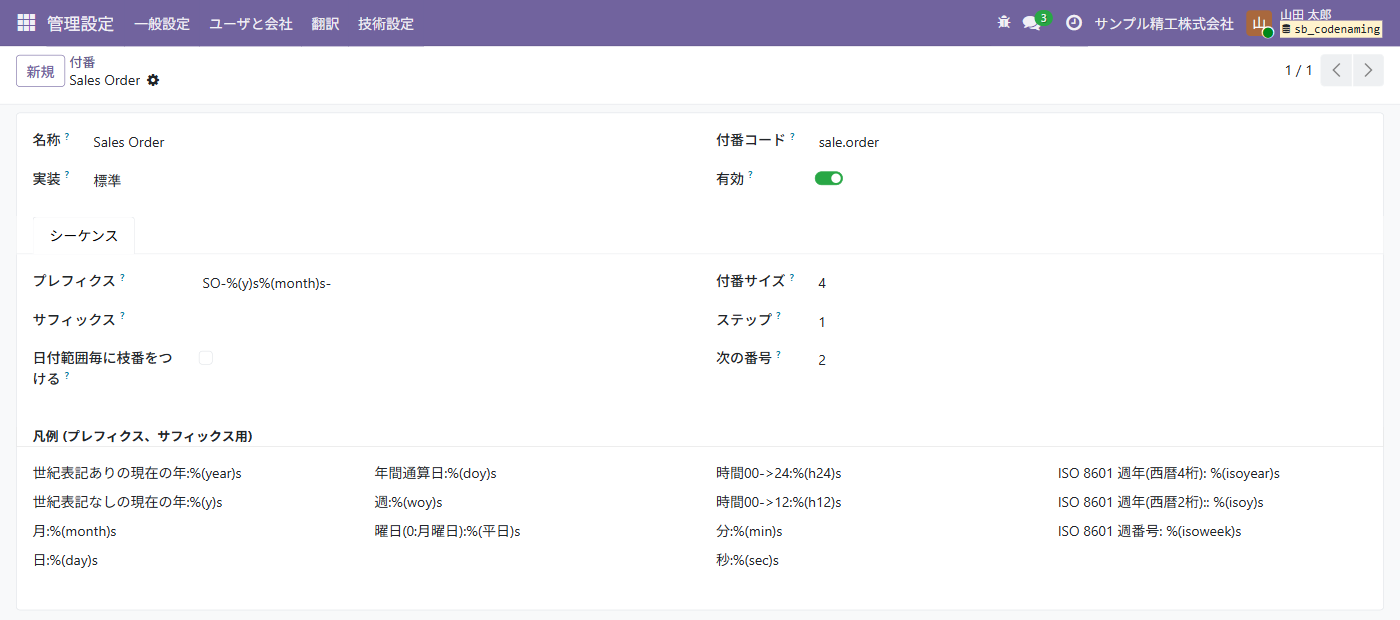Open the サンプル精工株式会社 company switcher

point(1164,23)
